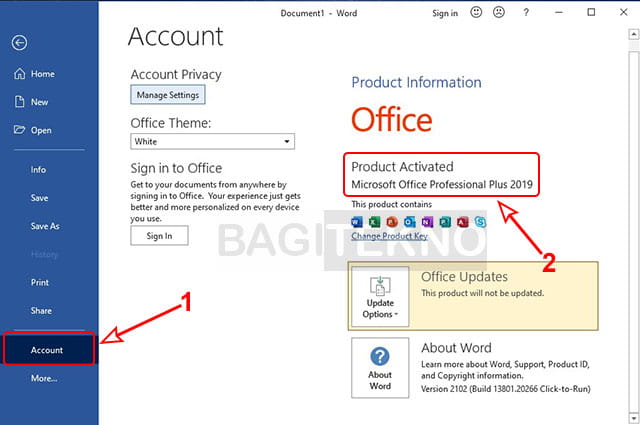Click the scrollbar up arrow

[x=633, y=34]
